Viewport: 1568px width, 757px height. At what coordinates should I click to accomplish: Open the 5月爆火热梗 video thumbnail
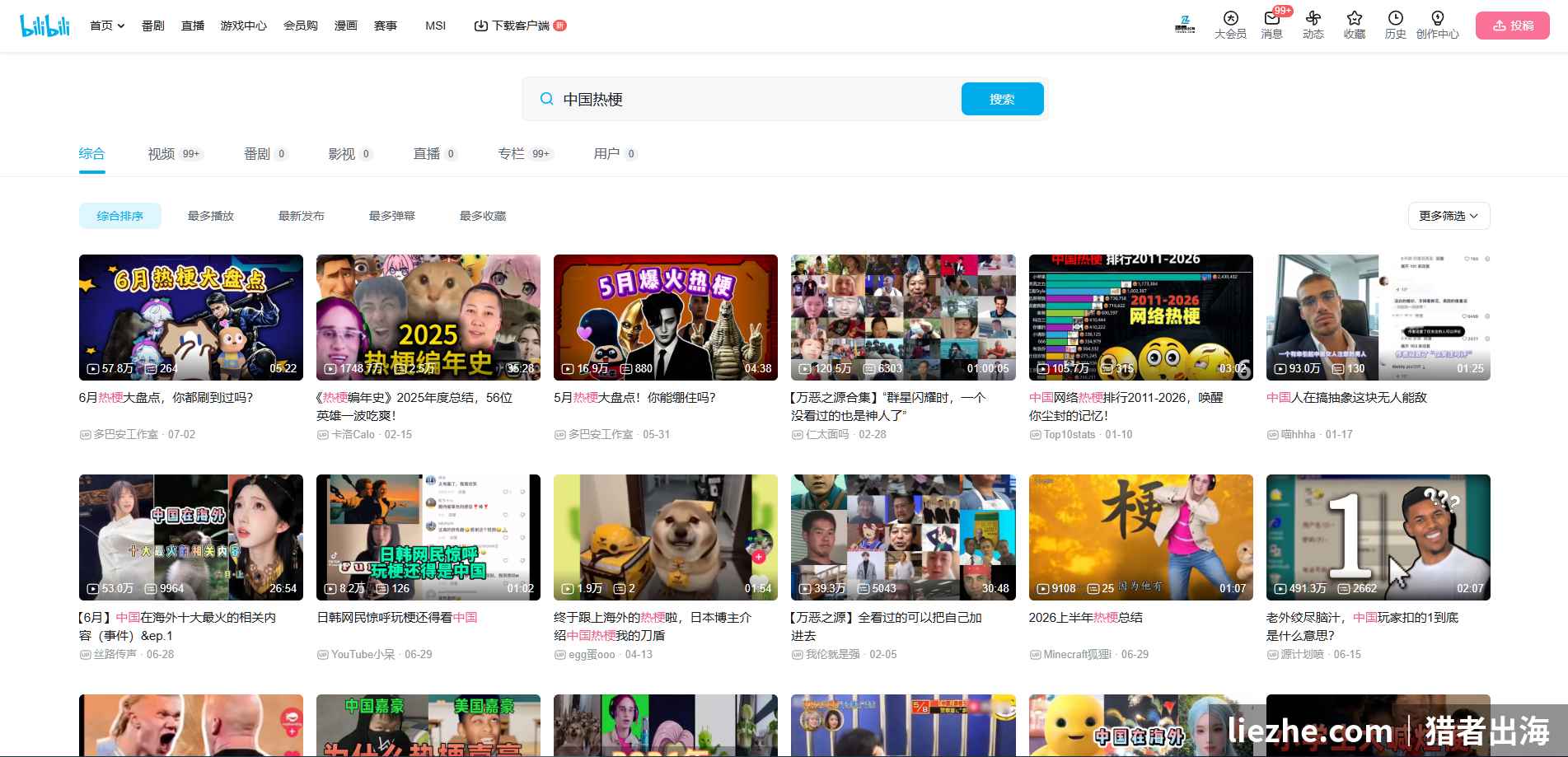pos(666,317)
